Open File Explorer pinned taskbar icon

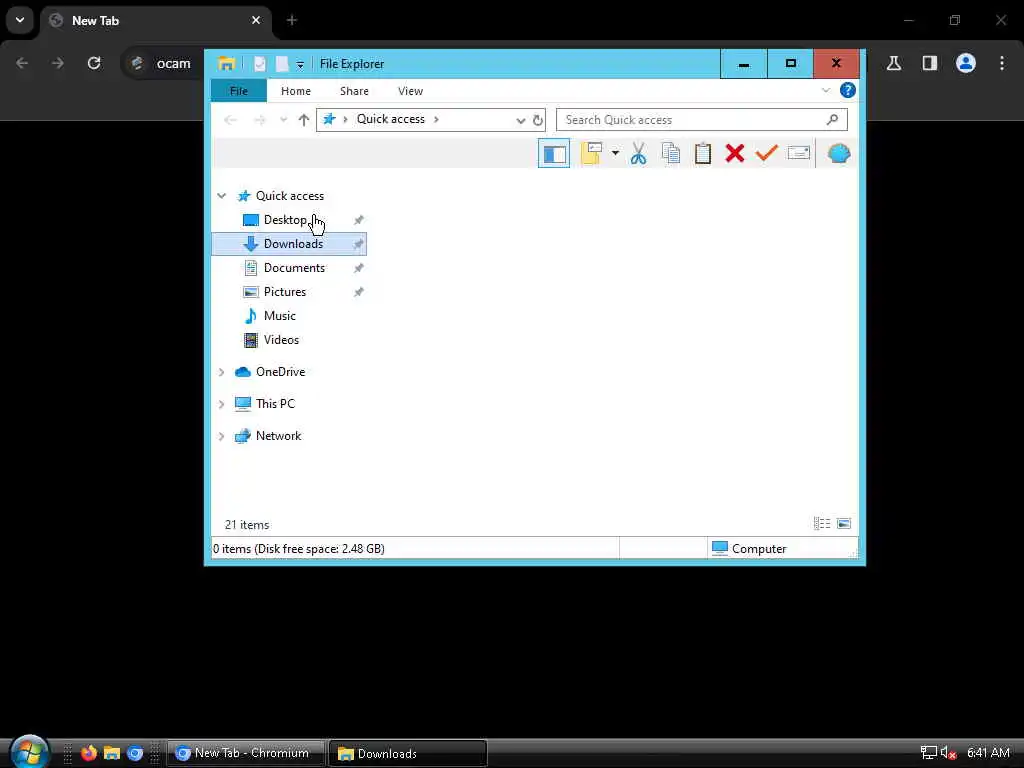pyautogui.click(x=112, y=753)
